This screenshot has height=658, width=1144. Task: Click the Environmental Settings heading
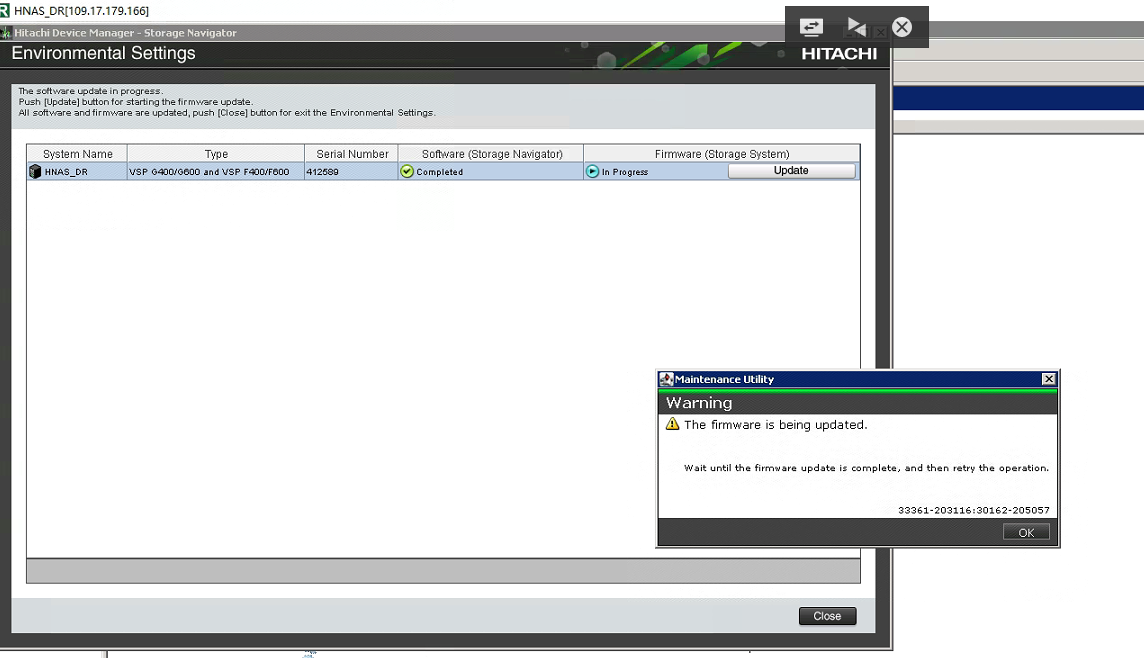(104, 53)
